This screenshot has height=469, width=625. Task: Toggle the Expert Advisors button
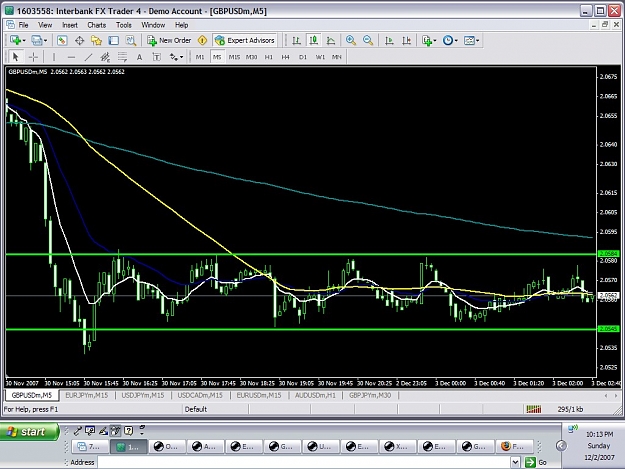[x=244, y=40]
